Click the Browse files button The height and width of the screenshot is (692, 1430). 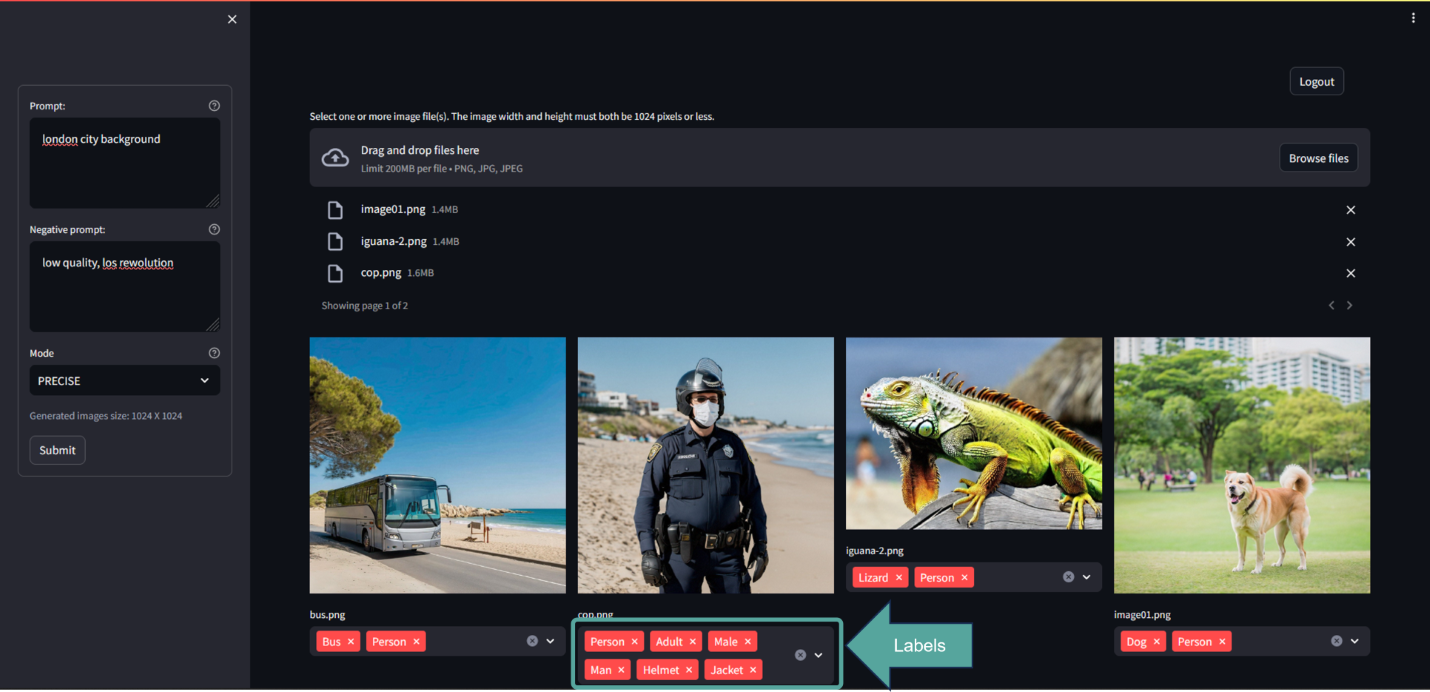1318,157
